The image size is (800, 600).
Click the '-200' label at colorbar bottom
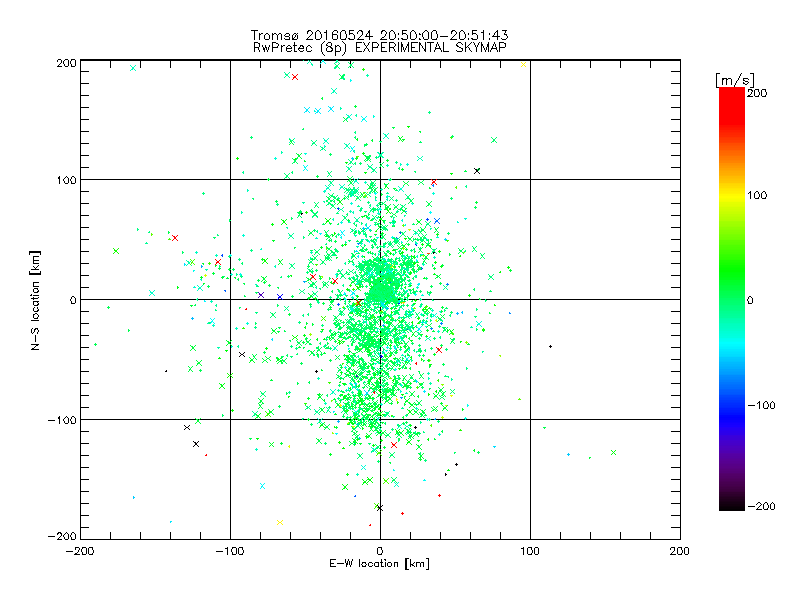(762, 506)
